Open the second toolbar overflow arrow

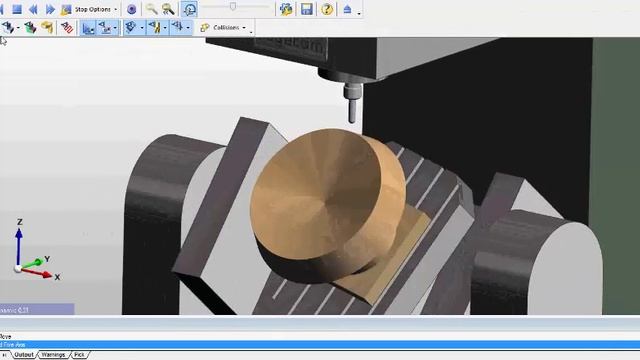coord(251,32)
